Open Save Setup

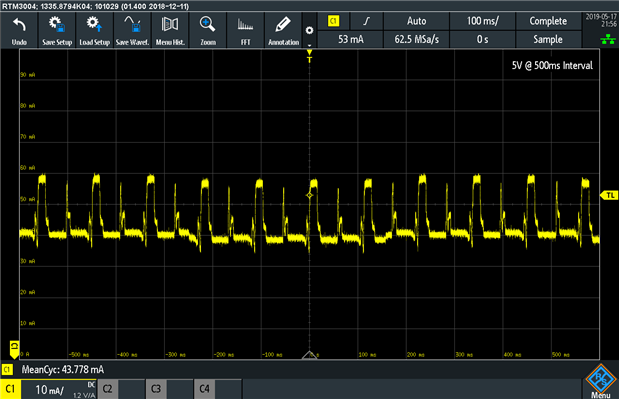57,30
